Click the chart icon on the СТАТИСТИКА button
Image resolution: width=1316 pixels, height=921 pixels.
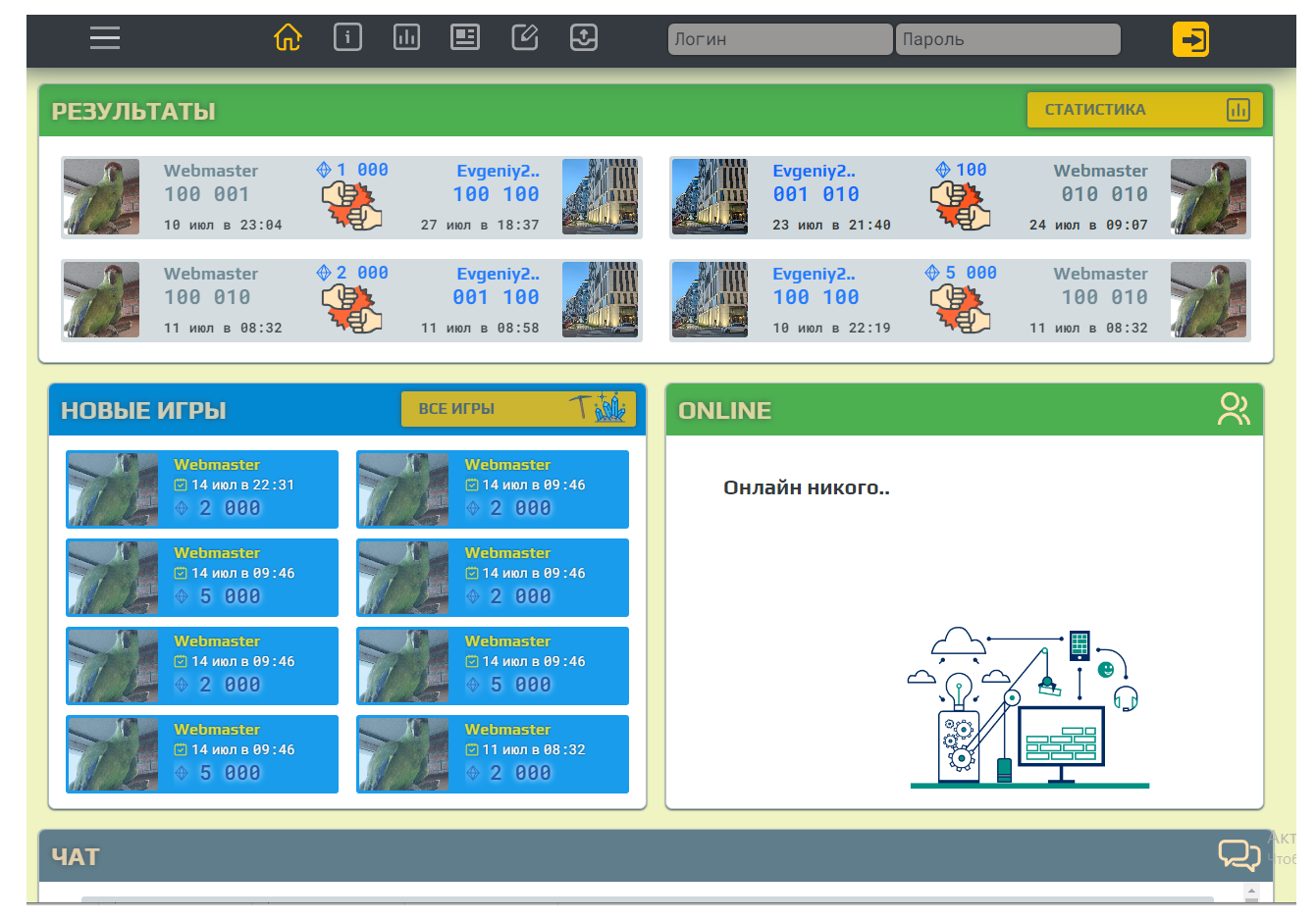pyautogui.click(x=1238, y=110)
